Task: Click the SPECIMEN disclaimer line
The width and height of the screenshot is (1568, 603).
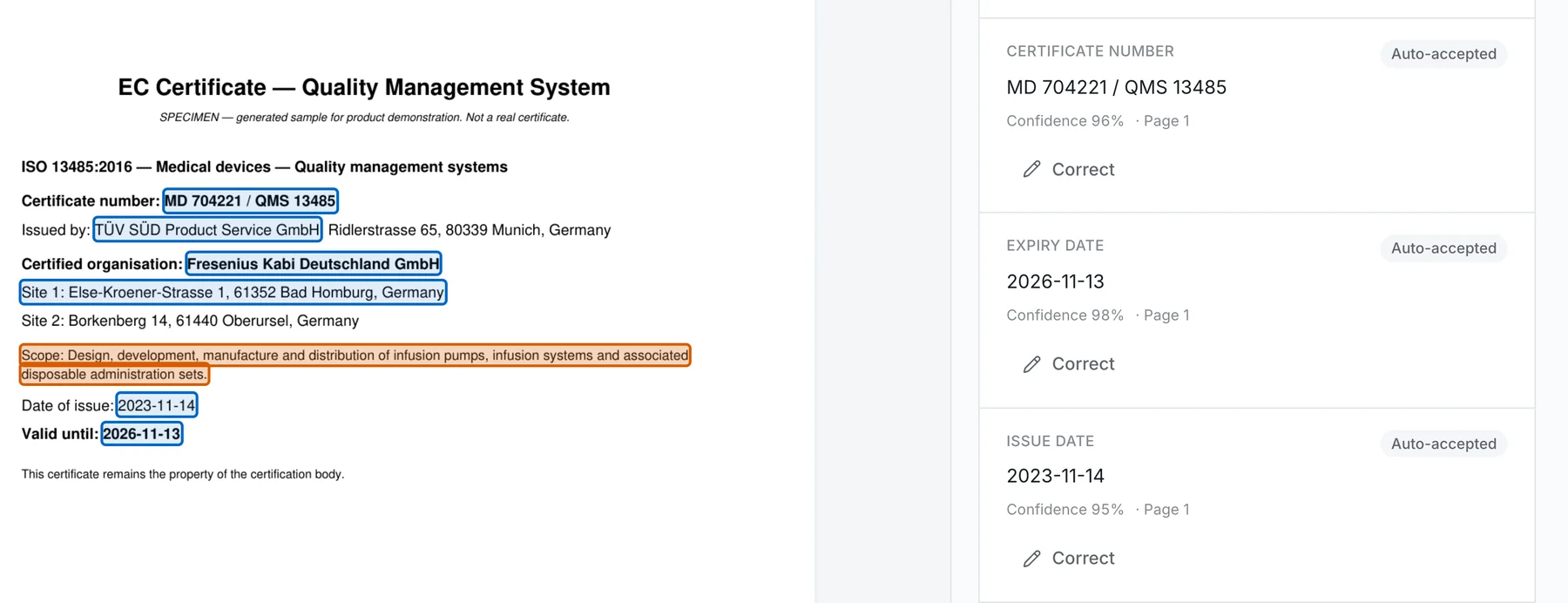Action: (364, 118)
